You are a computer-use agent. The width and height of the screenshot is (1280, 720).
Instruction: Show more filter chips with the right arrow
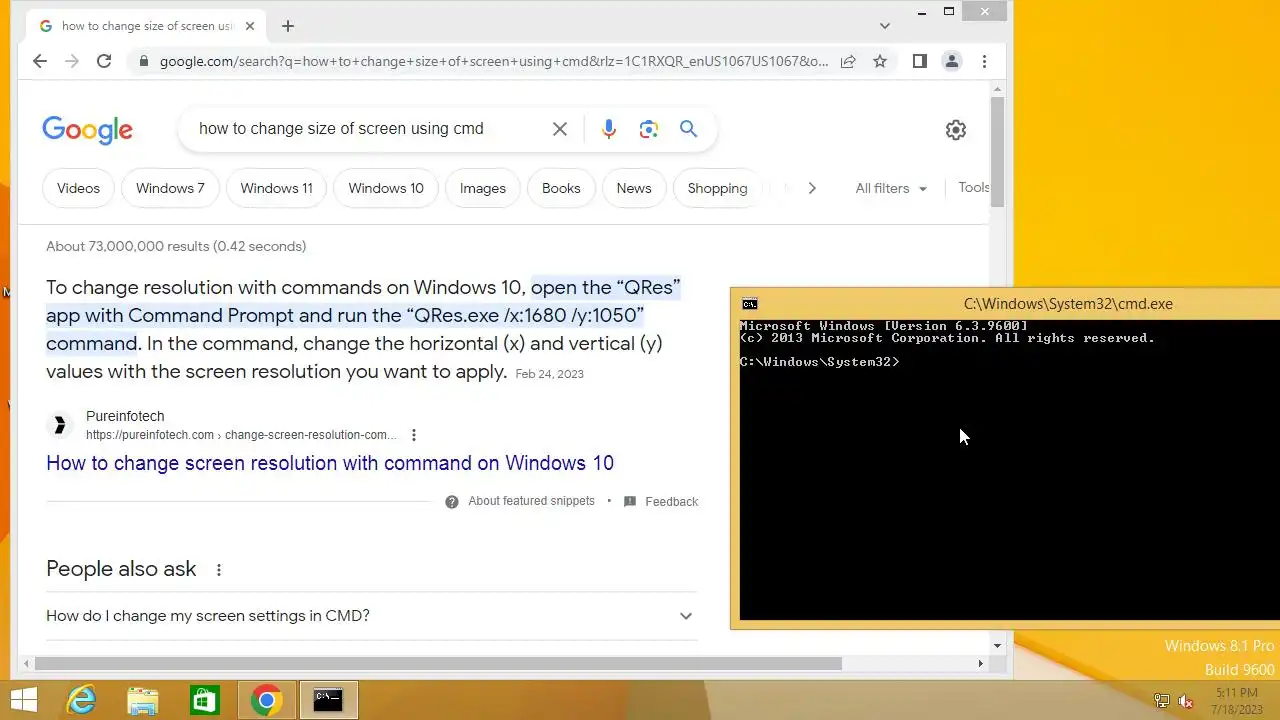click(812, 188)
